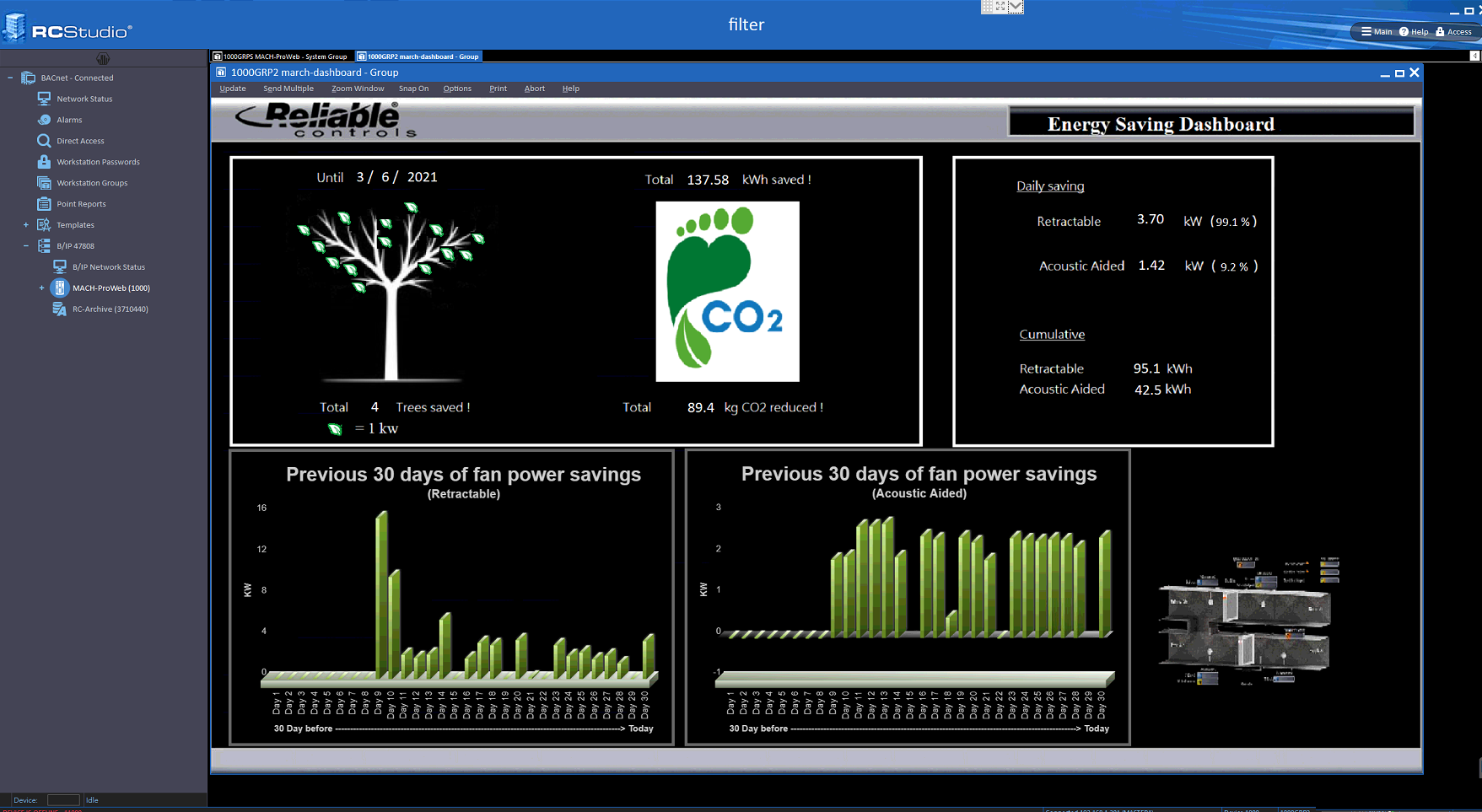Click the grid layout icon at top
Screen dimensions: 1482x812
(987, 7)
